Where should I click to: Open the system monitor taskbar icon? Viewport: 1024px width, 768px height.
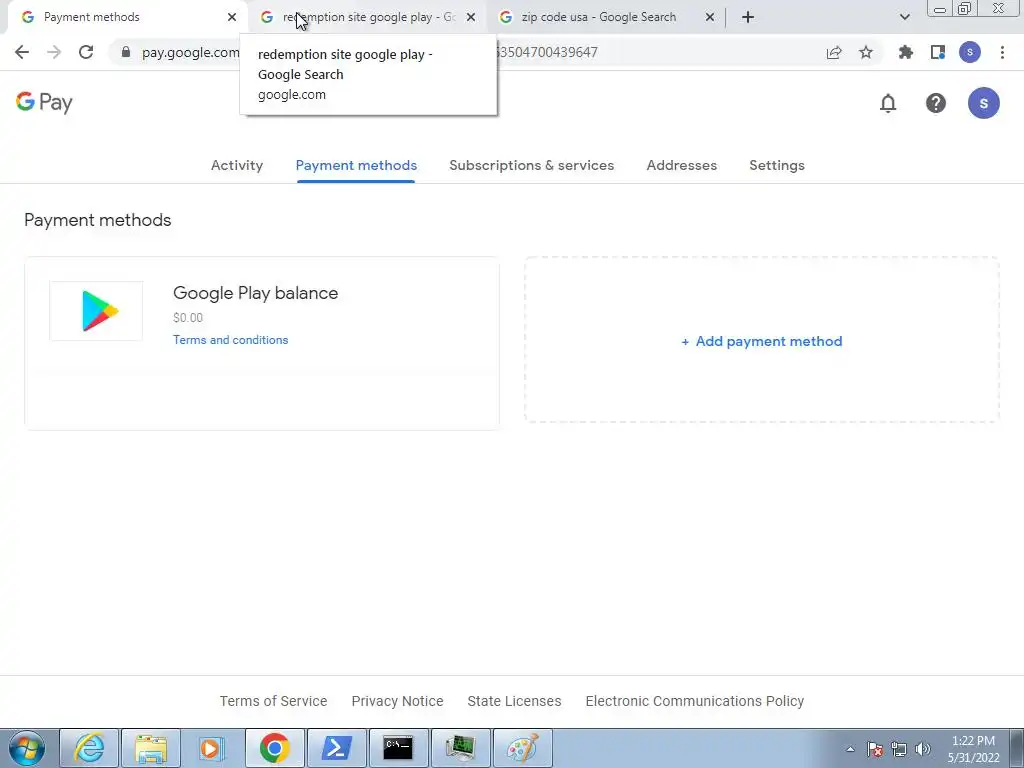coord(460,748)
